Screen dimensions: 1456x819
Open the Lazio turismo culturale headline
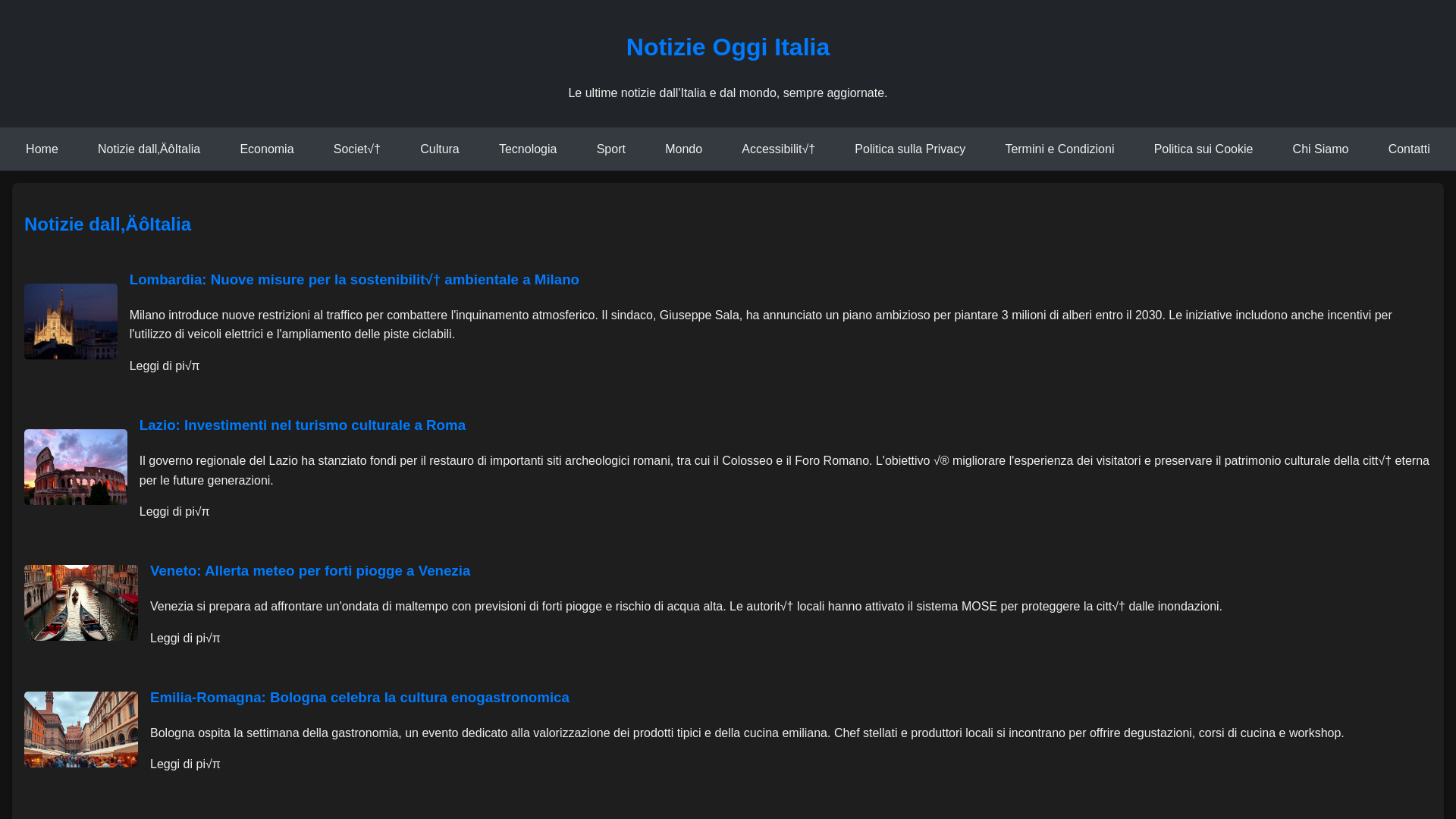pos(303,425)
